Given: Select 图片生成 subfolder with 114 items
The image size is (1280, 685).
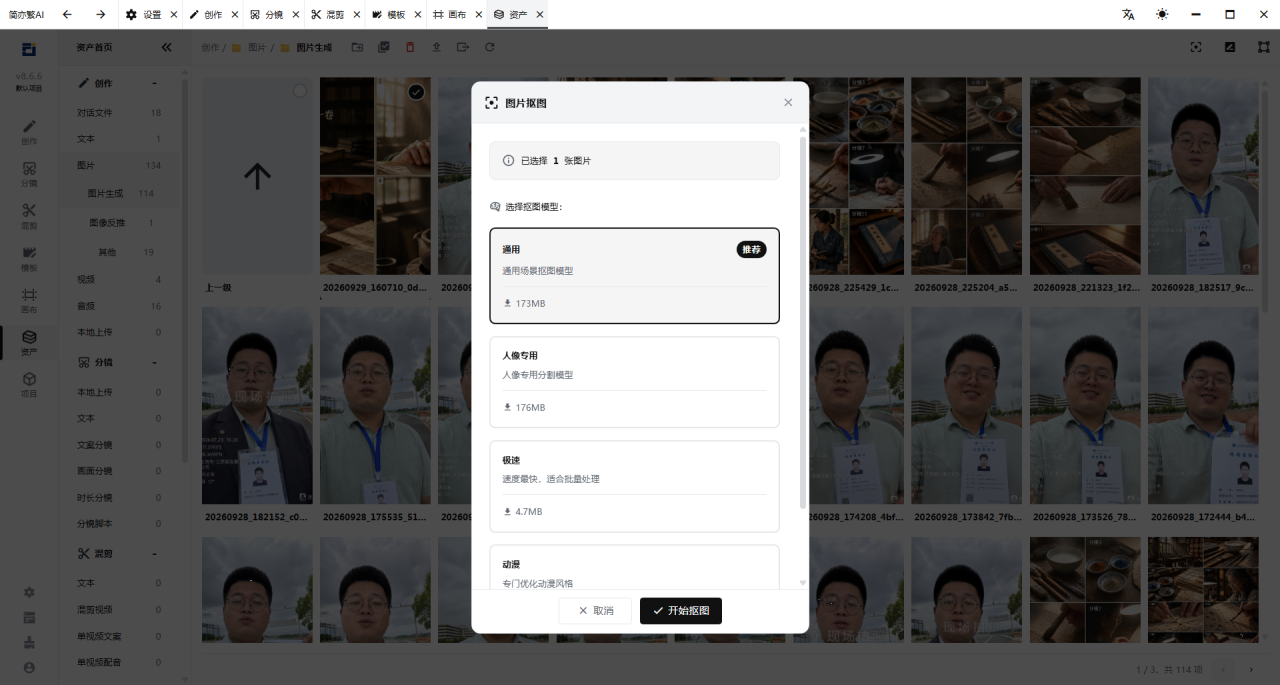Looking at the screenshot, I should click(x=119, y=193).
